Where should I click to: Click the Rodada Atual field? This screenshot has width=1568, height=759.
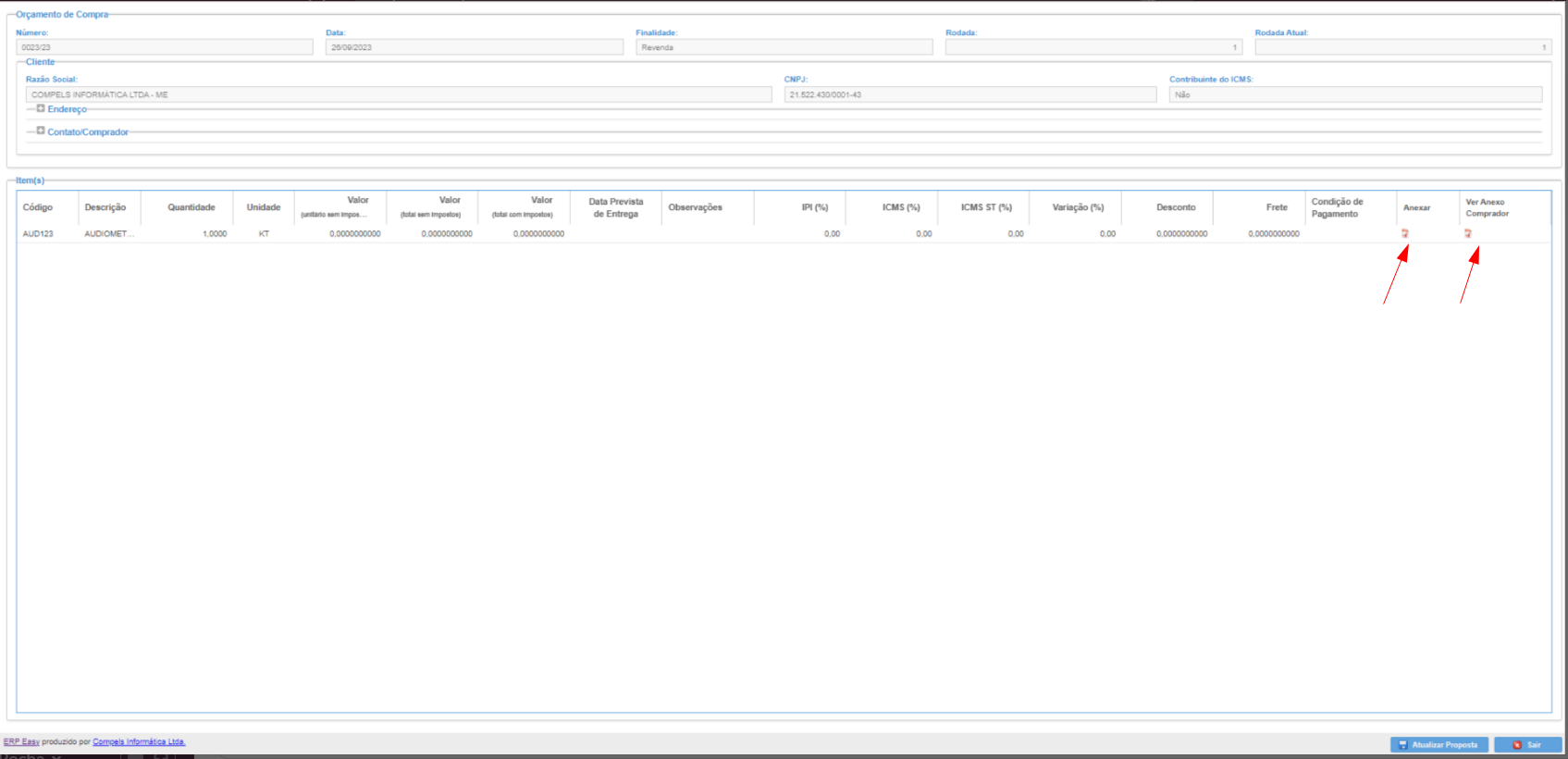[x=1403, y=47]
